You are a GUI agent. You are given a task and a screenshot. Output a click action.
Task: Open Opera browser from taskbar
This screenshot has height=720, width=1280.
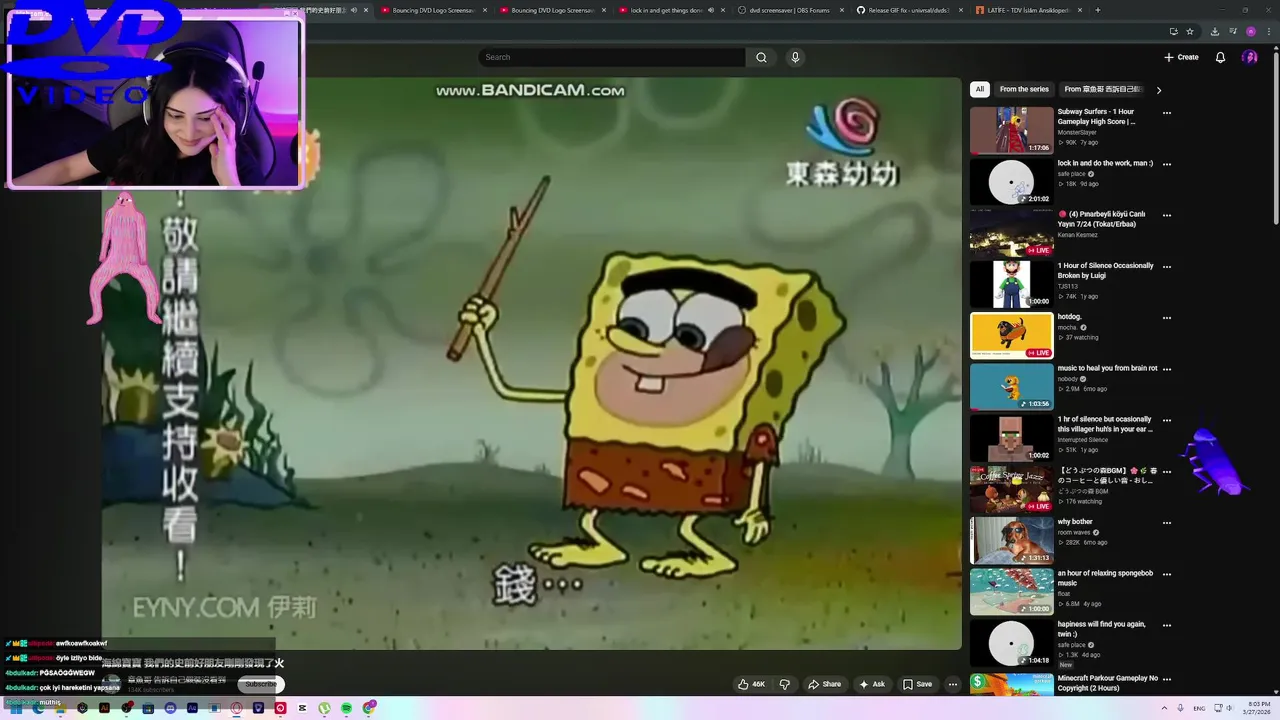236,708
